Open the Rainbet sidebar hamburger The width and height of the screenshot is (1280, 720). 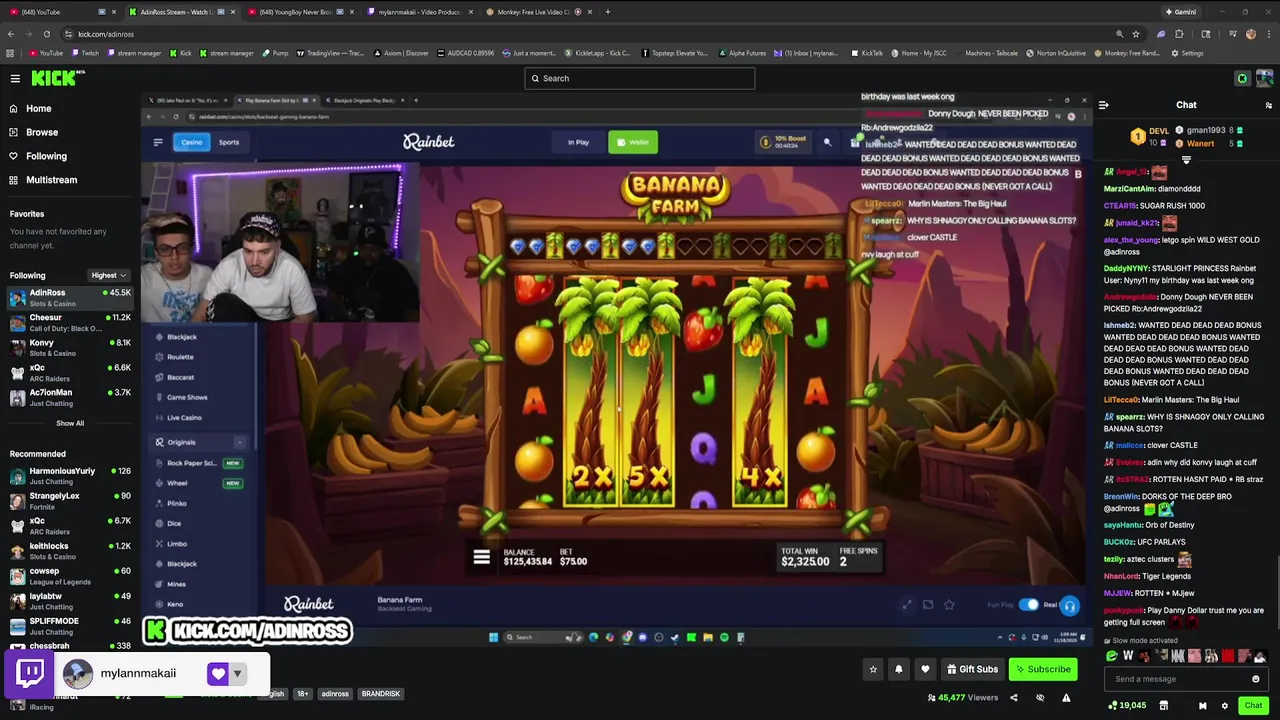click(x=158, y=142)
